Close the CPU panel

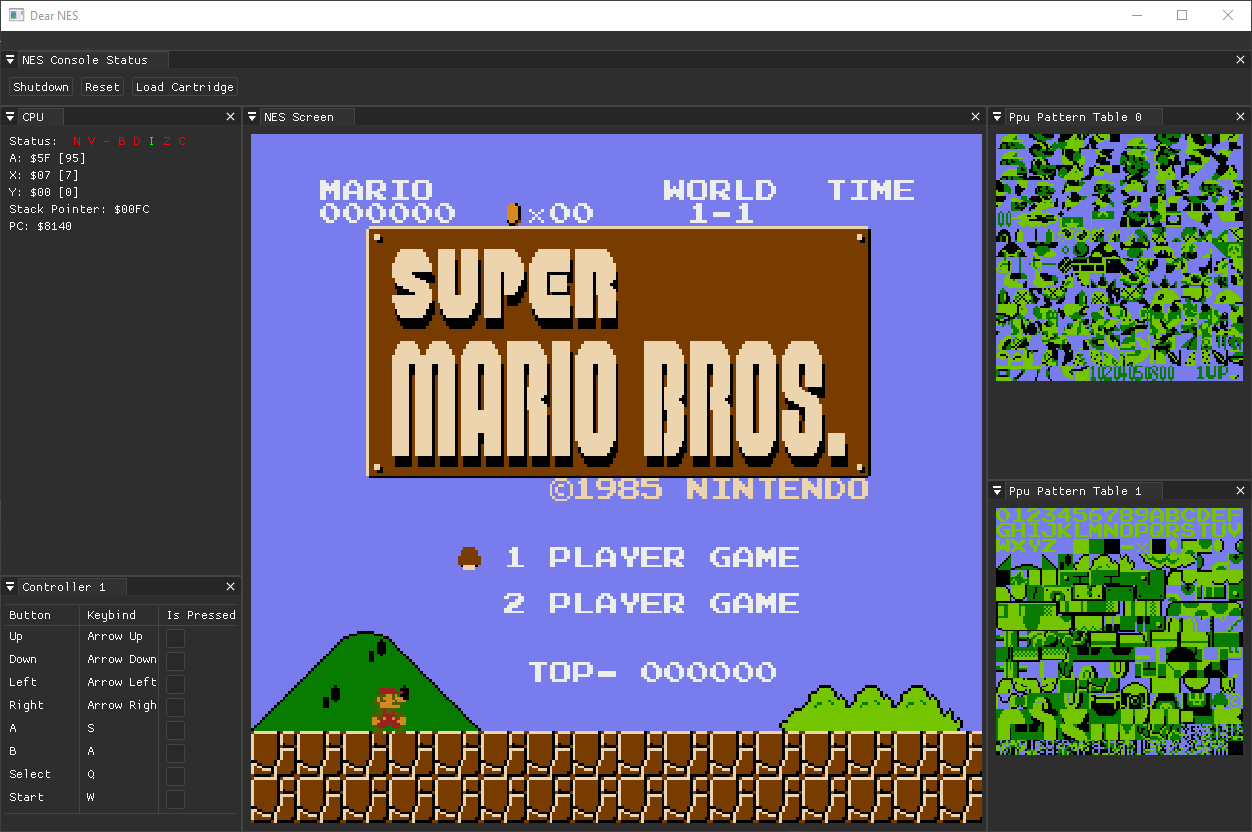[x=231, y=117]
